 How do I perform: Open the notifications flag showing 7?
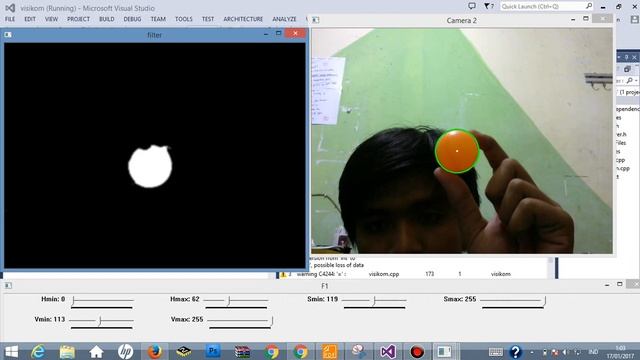489,6
